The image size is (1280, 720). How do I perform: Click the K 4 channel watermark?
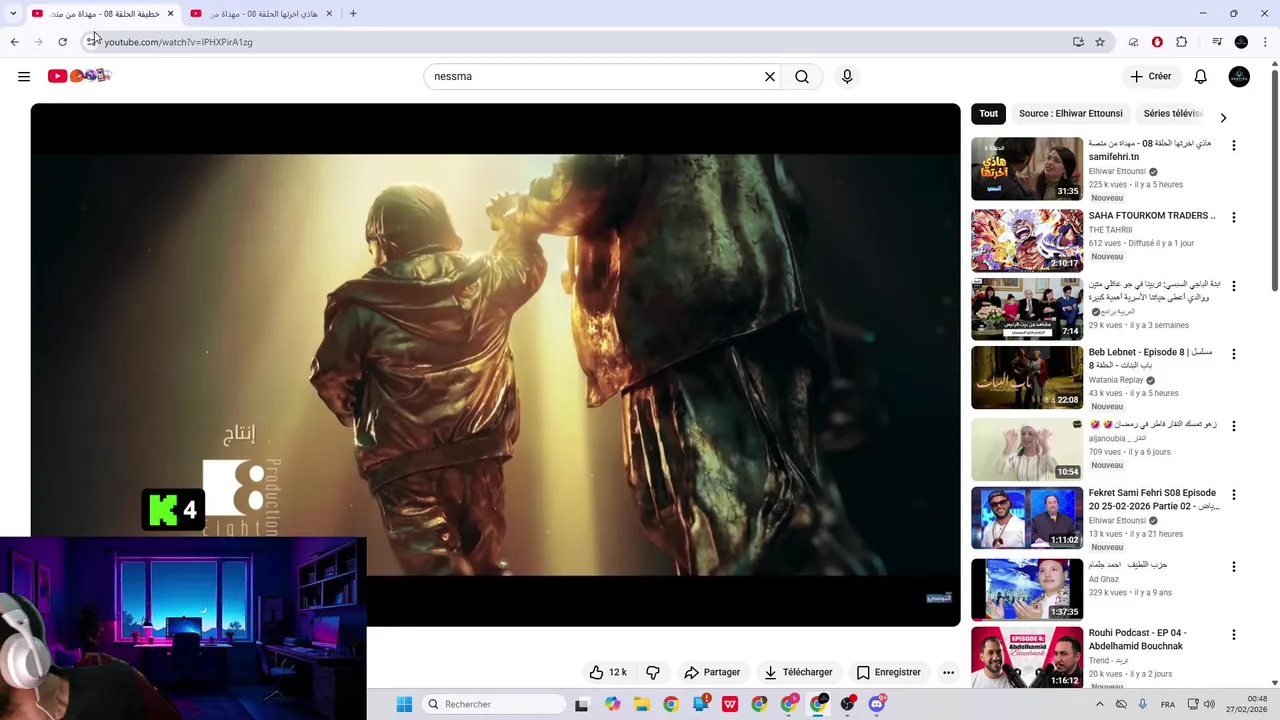coord(173,510)
